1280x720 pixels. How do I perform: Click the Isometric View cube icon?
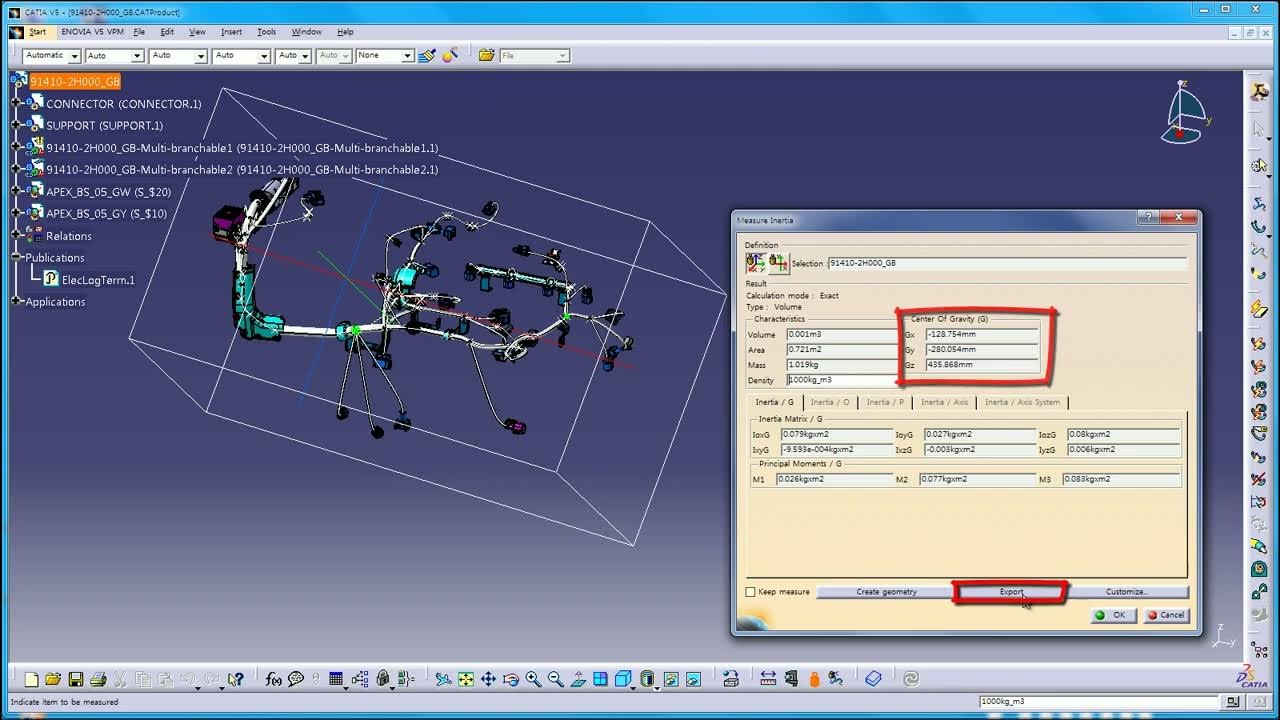pyautogui.click(x=622, y=679)
